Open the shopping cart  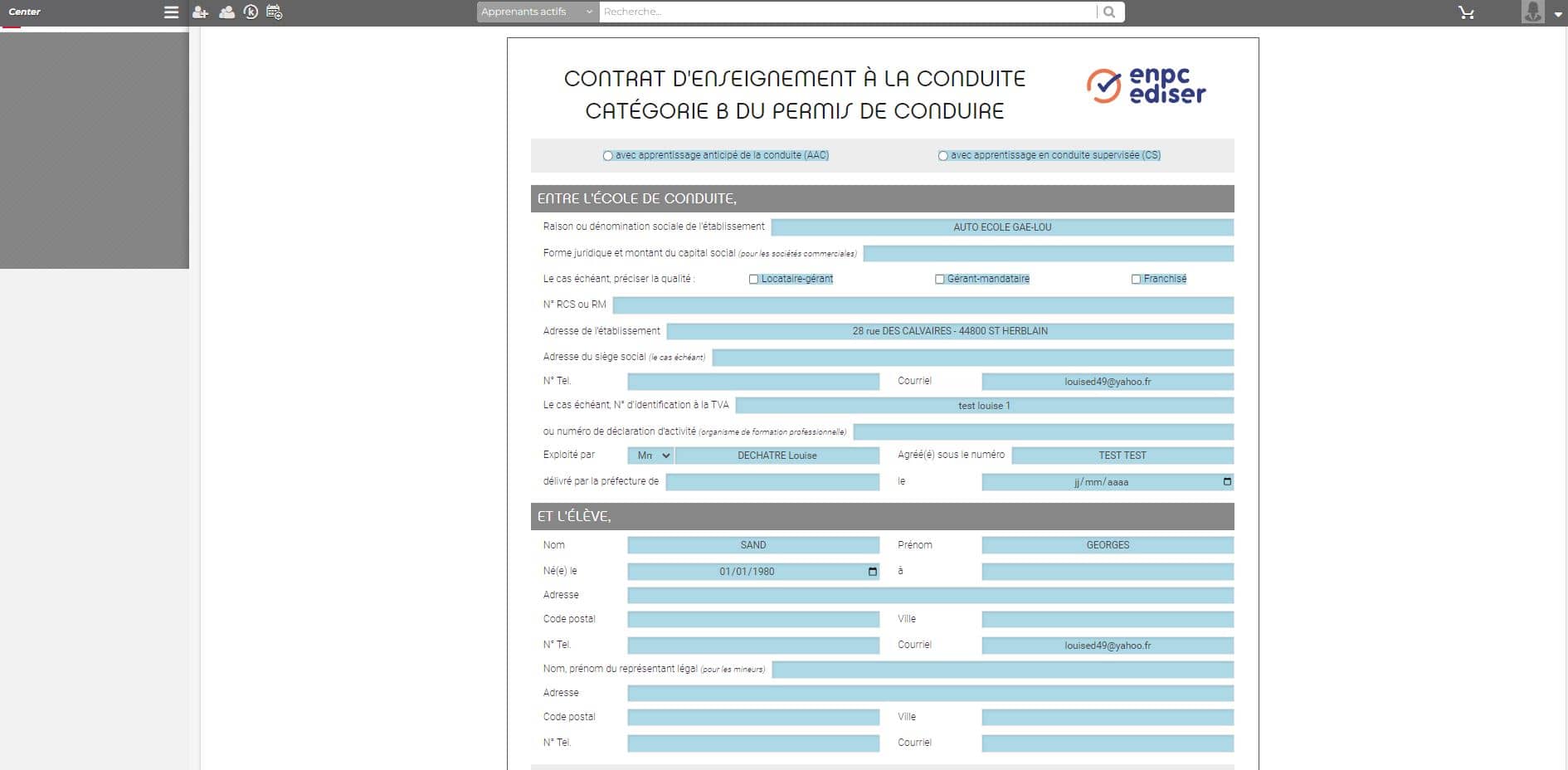click(x=1466, y=12)
